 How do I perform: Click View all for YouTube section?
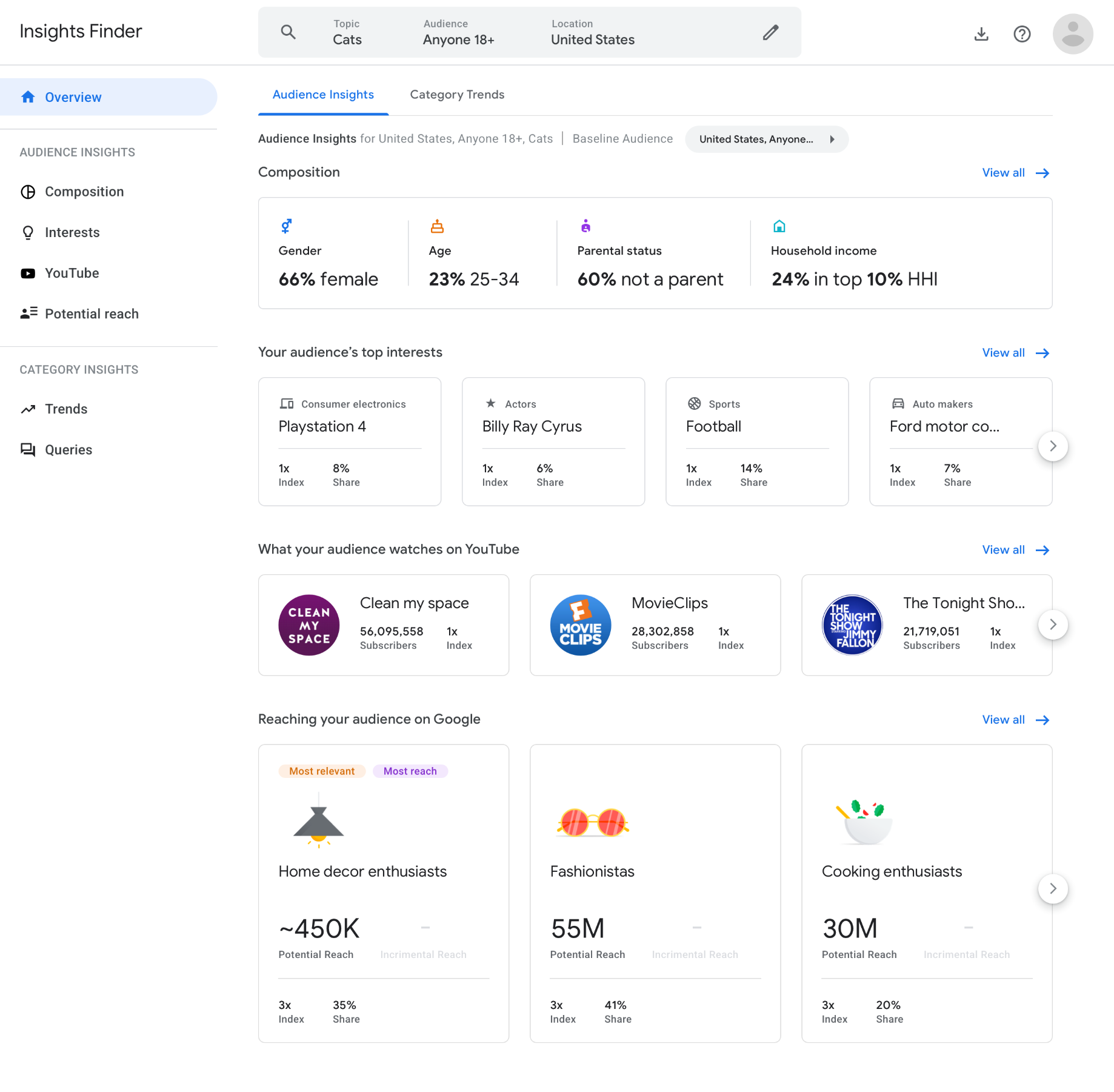[x=1015, y=550]
